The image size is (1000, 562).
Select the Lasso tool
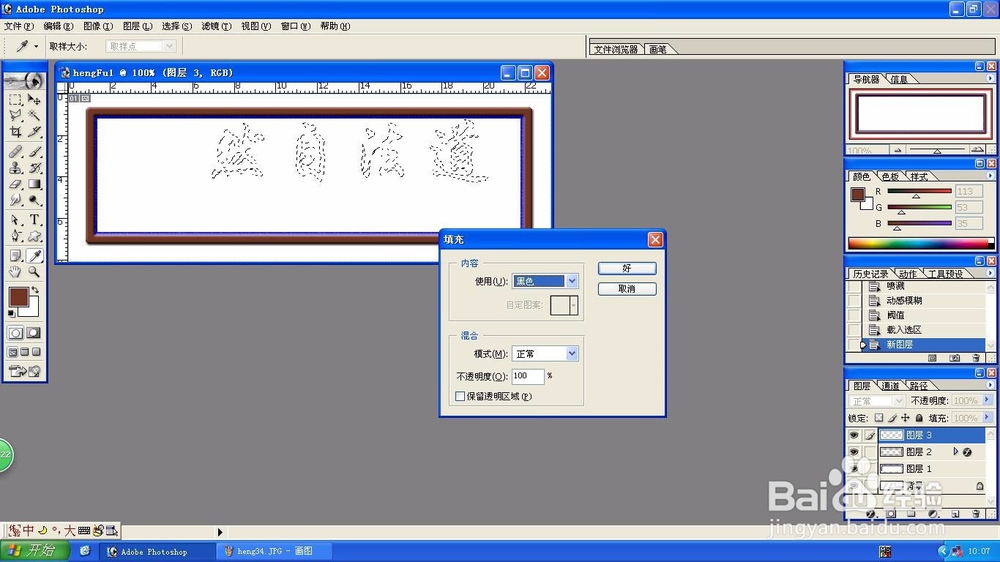[x=16, y=115]
